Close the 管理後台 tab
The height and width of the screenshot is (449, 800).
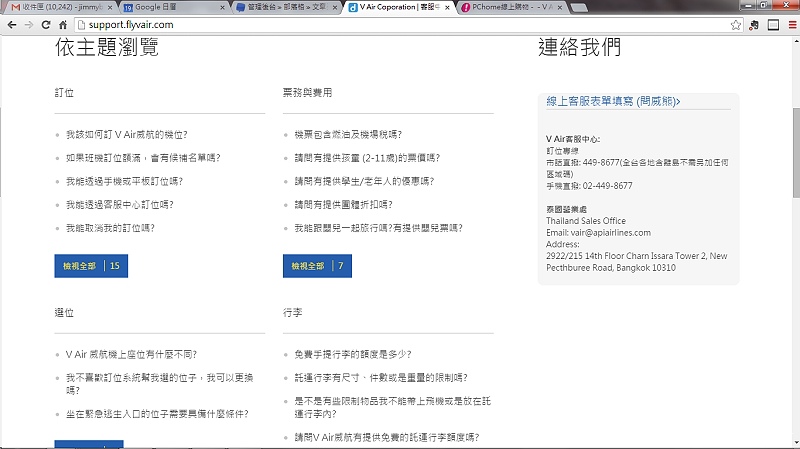pos(335,8)
